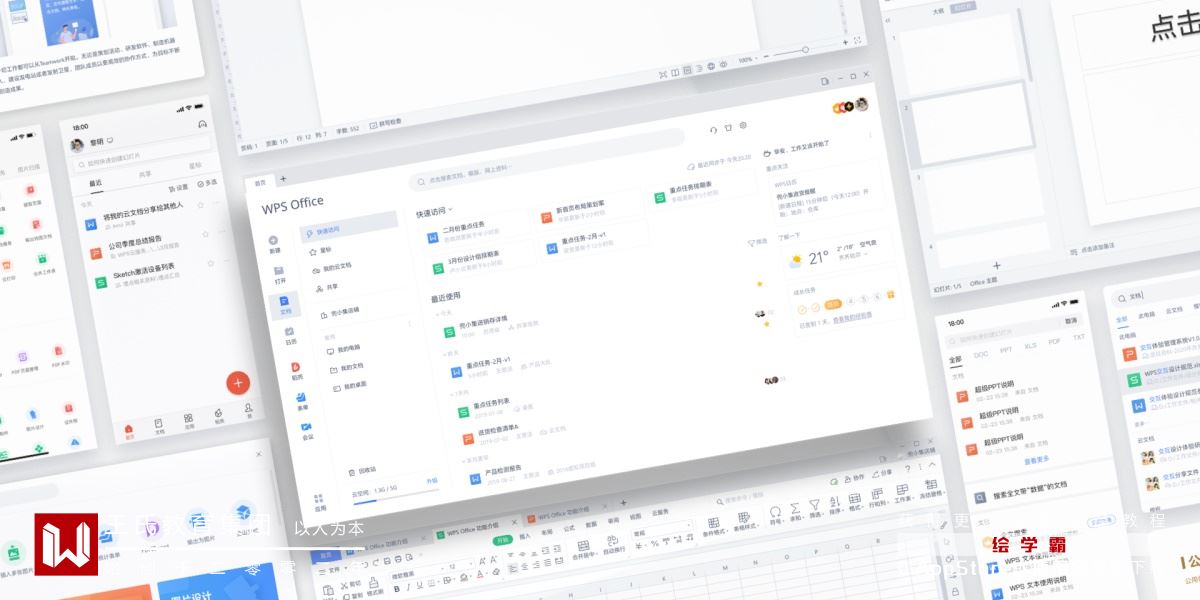Click the 筛选 filter icon in WPS home
Screen dimensions: 1200x600
(x=757, y=242)
